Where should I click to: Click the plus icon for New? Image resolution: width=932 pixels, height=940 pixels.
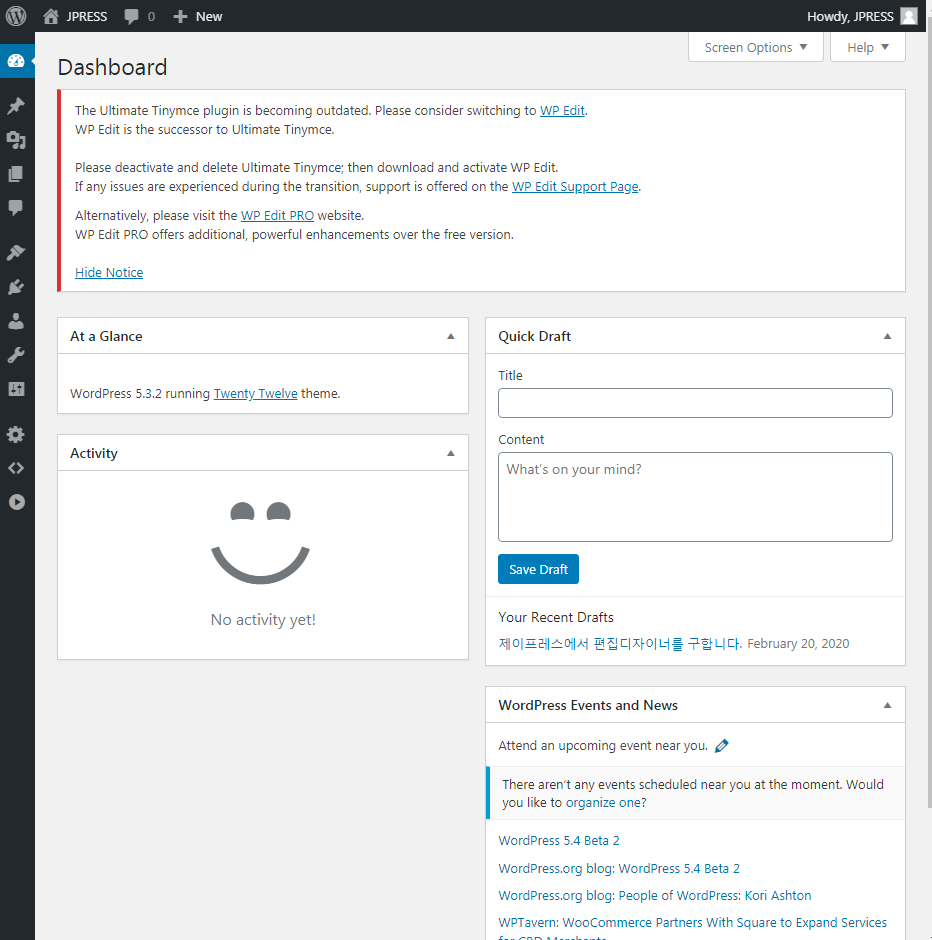[180, 16]
